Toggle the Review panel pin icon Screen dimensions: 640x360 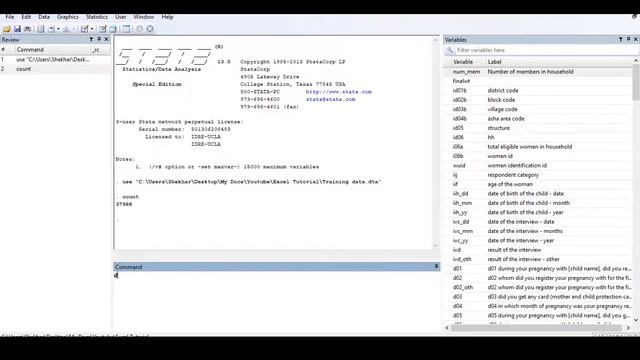point(99,40)
